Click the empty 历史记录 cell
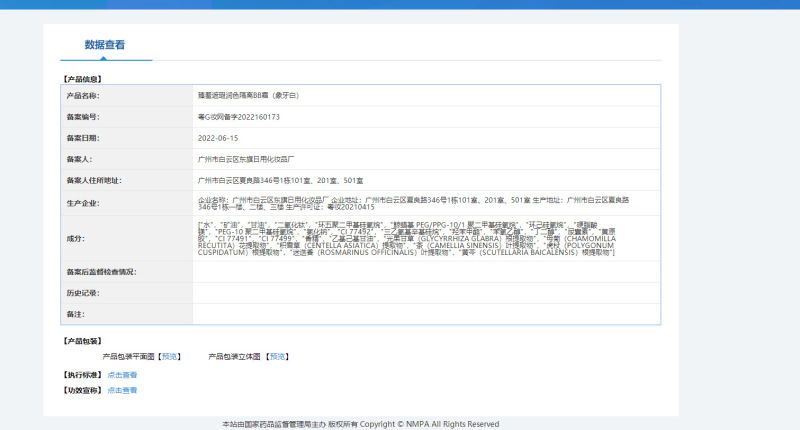800x430 pixels. click(x=427, y=293)
